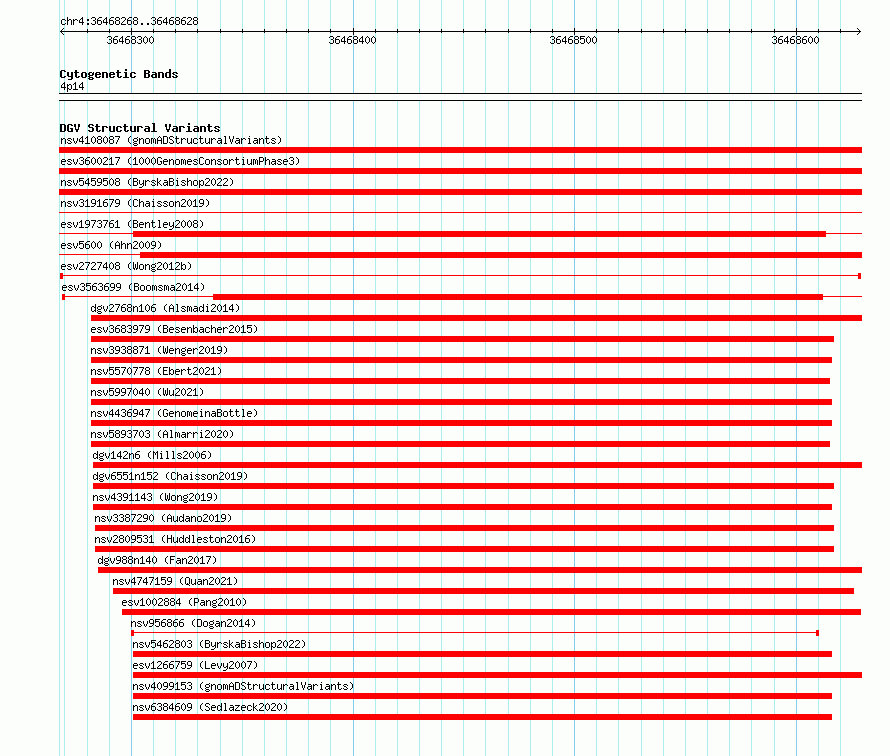Click the red bar under nsv6384609 (Sedlazeck2020)

point(482,717)
